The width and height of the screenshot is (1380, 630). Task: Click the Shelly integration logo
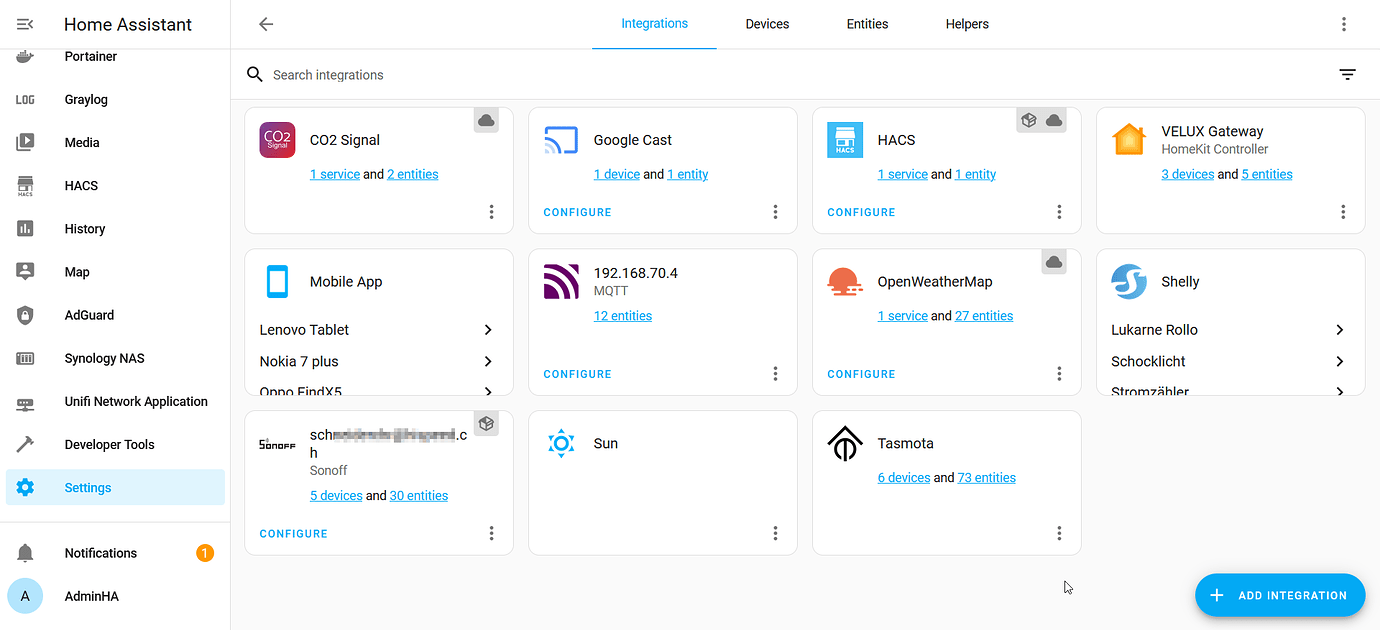click(1129, 282)
